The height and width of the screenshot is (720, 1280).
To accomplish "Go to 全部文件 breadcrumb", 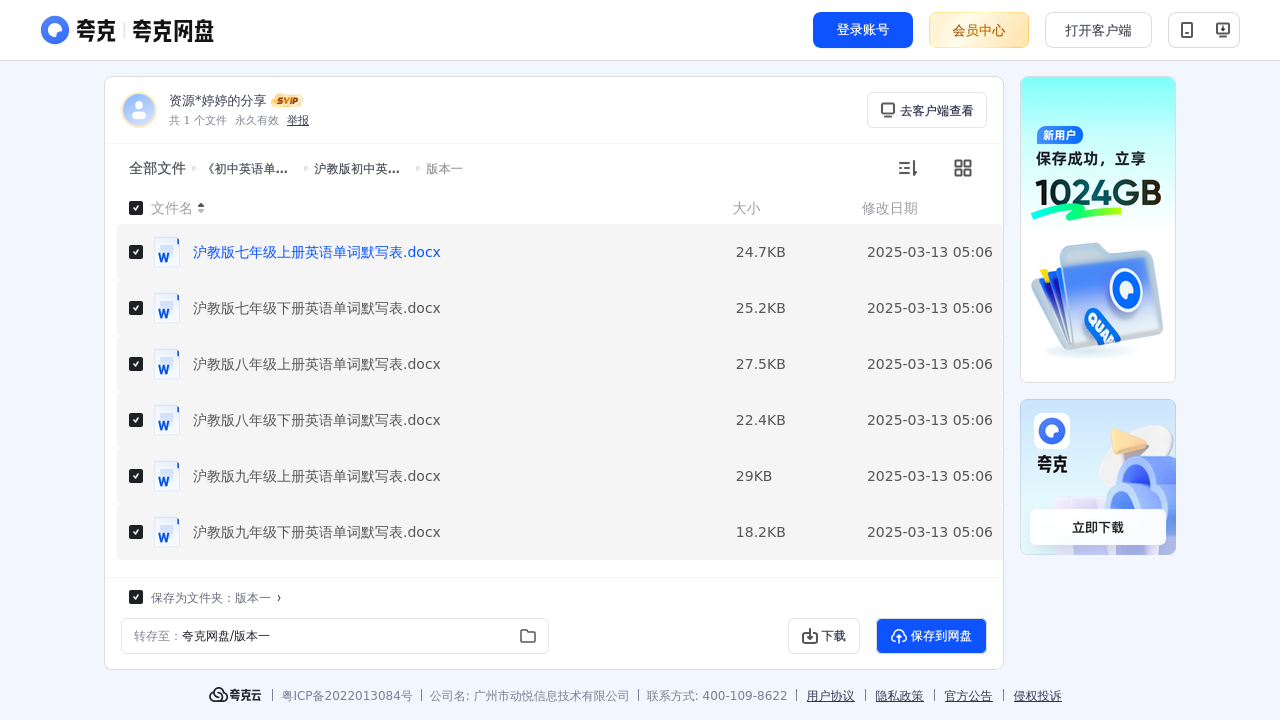I will click(157, 168).
